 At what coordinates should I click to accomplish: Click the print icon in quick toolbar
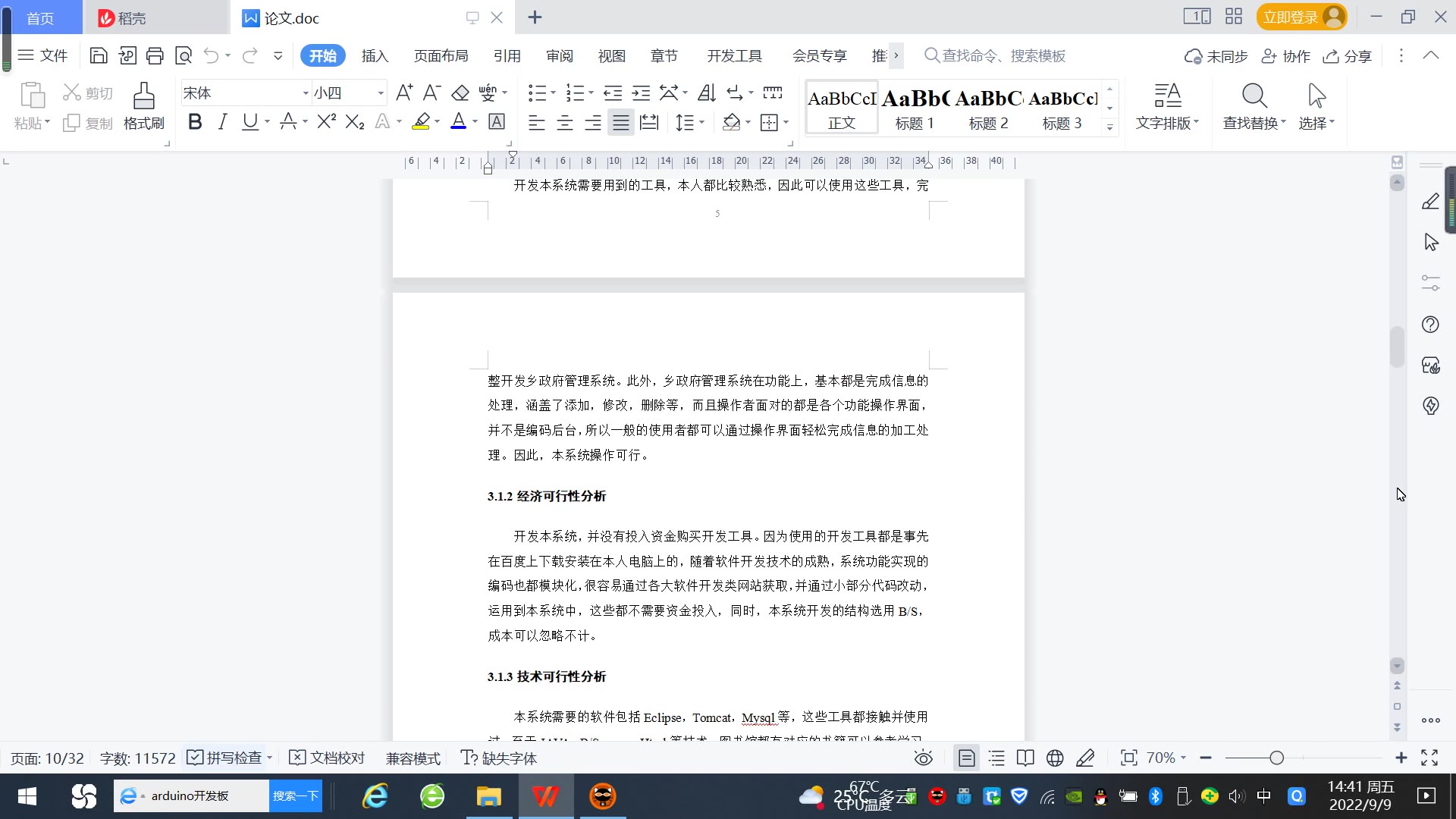tap(155, 55)
